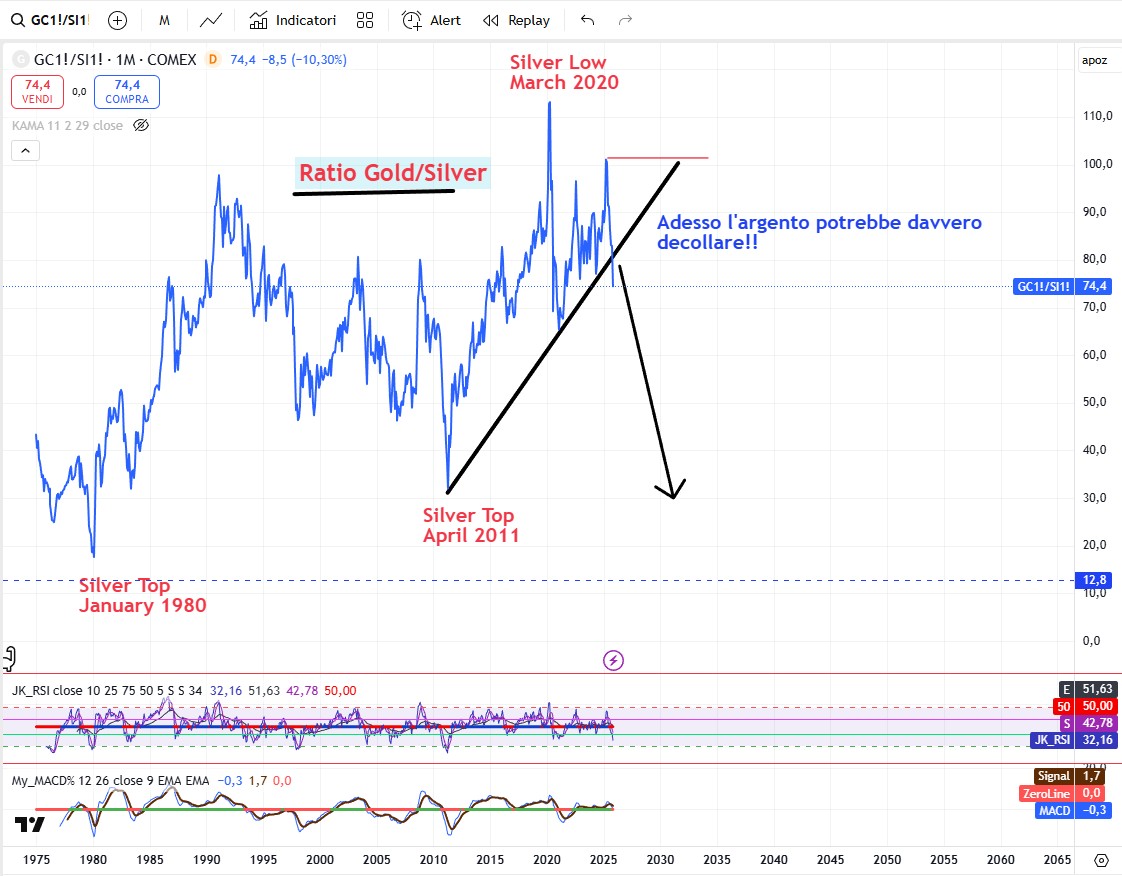Collapse the indicator legend with the chevron
This screenshot has width=1122, height=876.
point(25,151)
